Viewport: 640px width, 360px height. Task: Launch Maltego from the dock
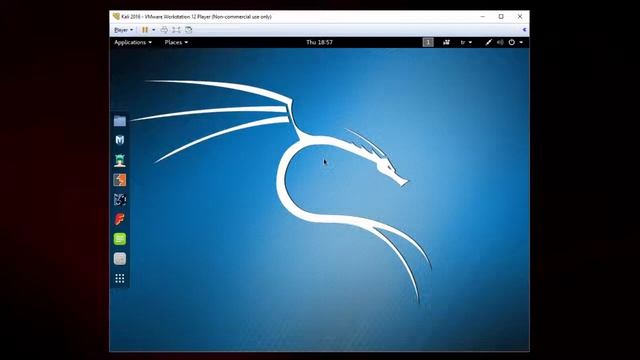click(120, 200)
